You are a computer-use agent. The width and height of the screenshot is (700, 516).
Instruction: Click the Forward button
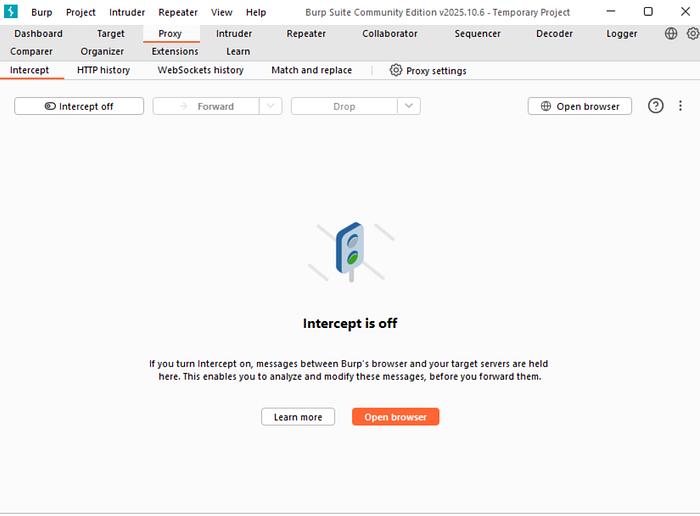pyautogui.click(x=206, y=106)
